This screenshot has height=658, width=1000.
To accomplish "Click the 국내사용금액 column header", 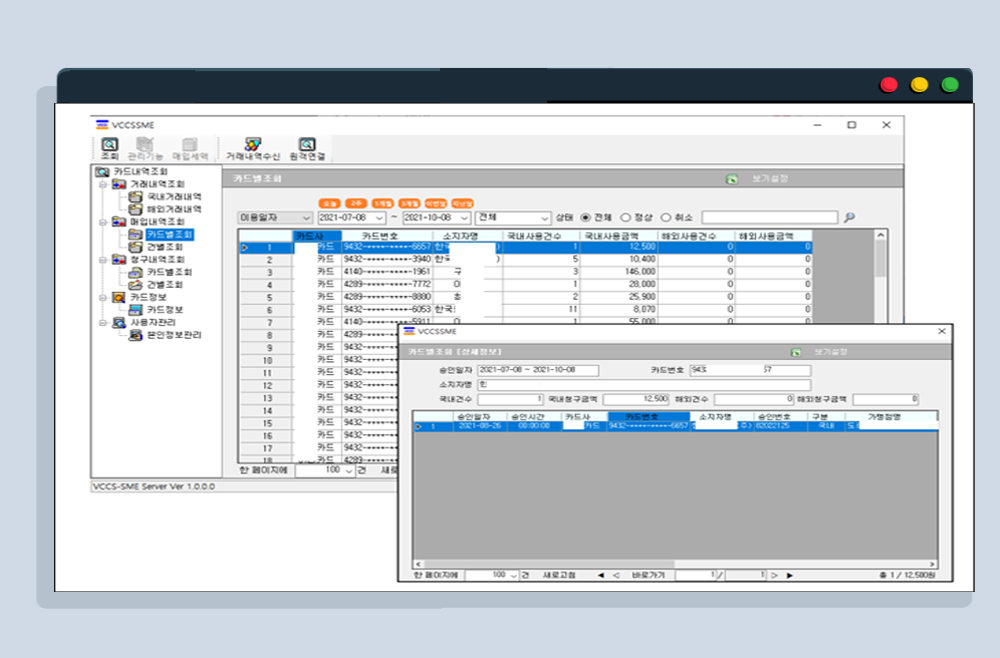I will tap(619, 236).
